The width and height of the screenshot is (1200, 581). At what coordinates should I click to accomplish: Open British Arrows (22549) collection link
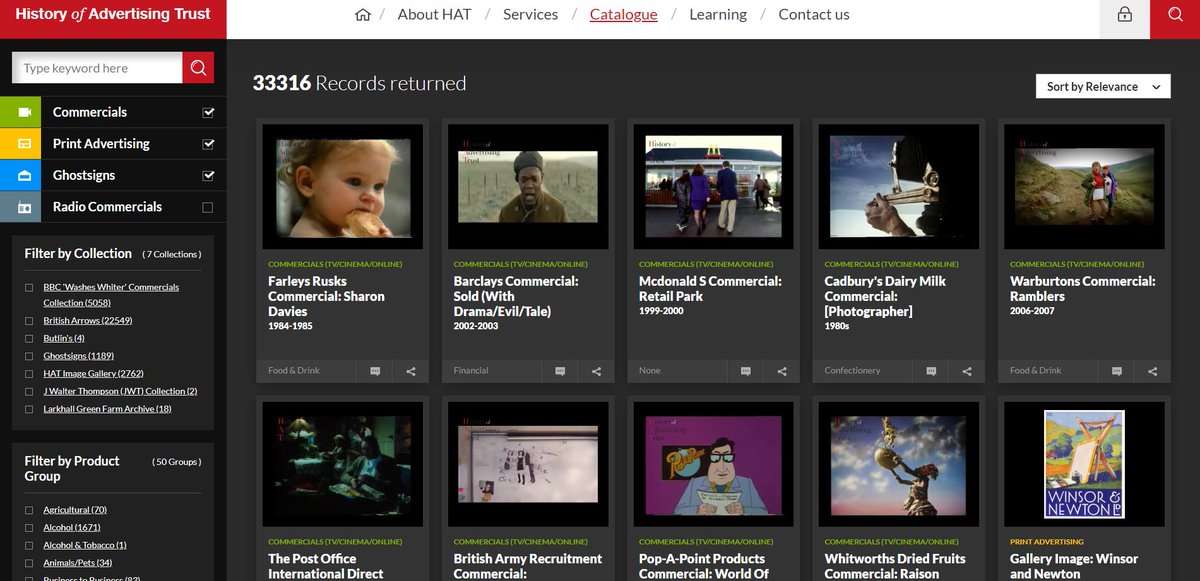[x=88, y=321]
